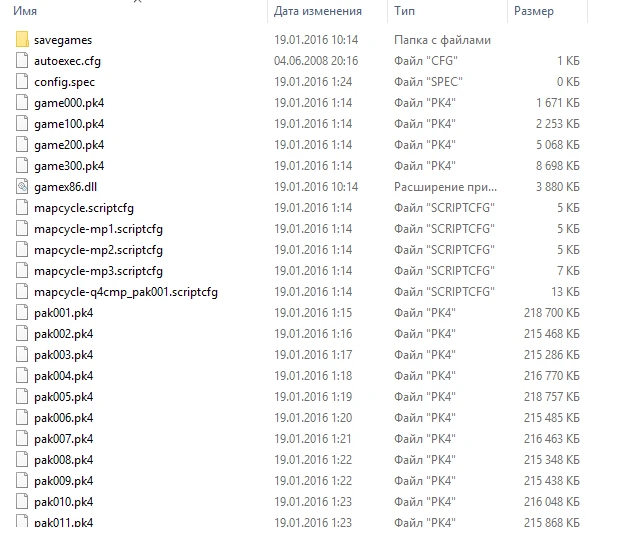The image size is (628, 539).
Task: Select the autoexec.cfg file name
Action: point(67,61)
